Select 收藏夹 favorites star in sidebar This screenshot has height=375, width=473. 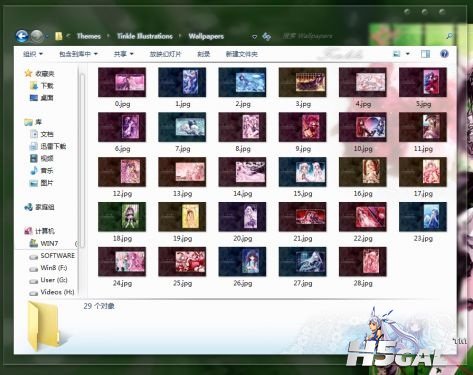40,73
